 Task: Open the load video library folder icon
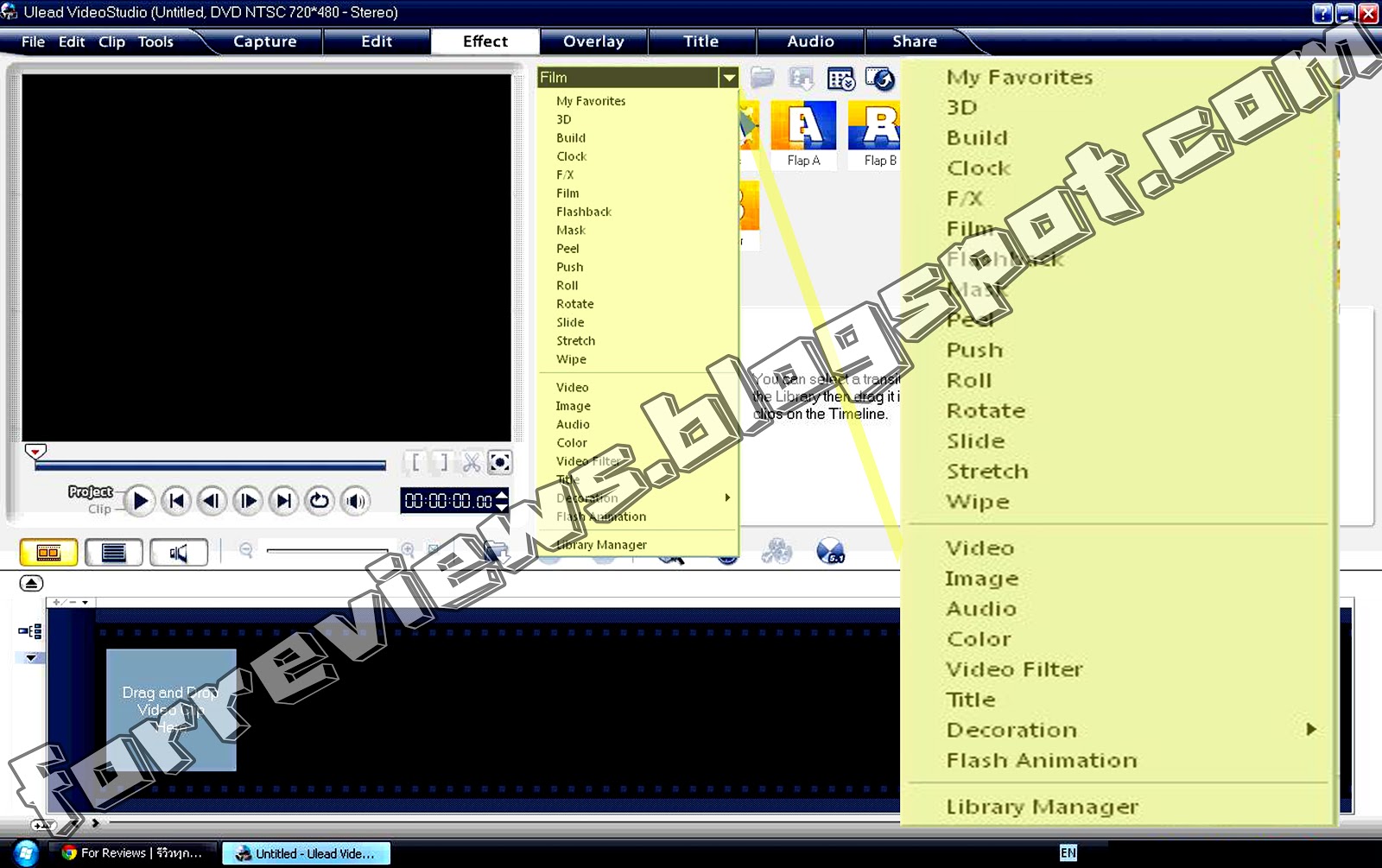pyautogui.click(x=762, y=78)
